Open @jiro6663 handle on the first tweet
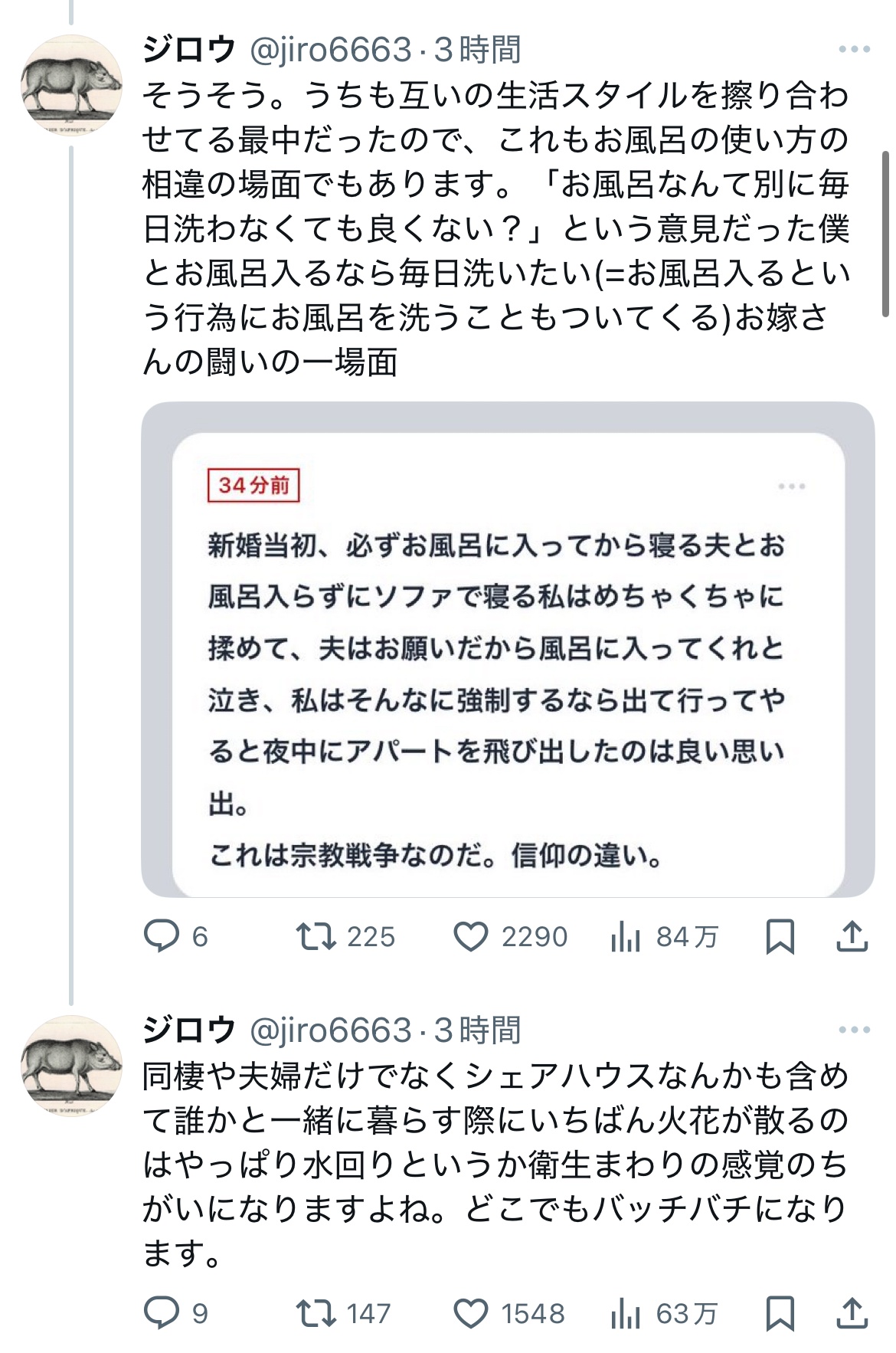896x1353 pixels. tap(331, 50)
